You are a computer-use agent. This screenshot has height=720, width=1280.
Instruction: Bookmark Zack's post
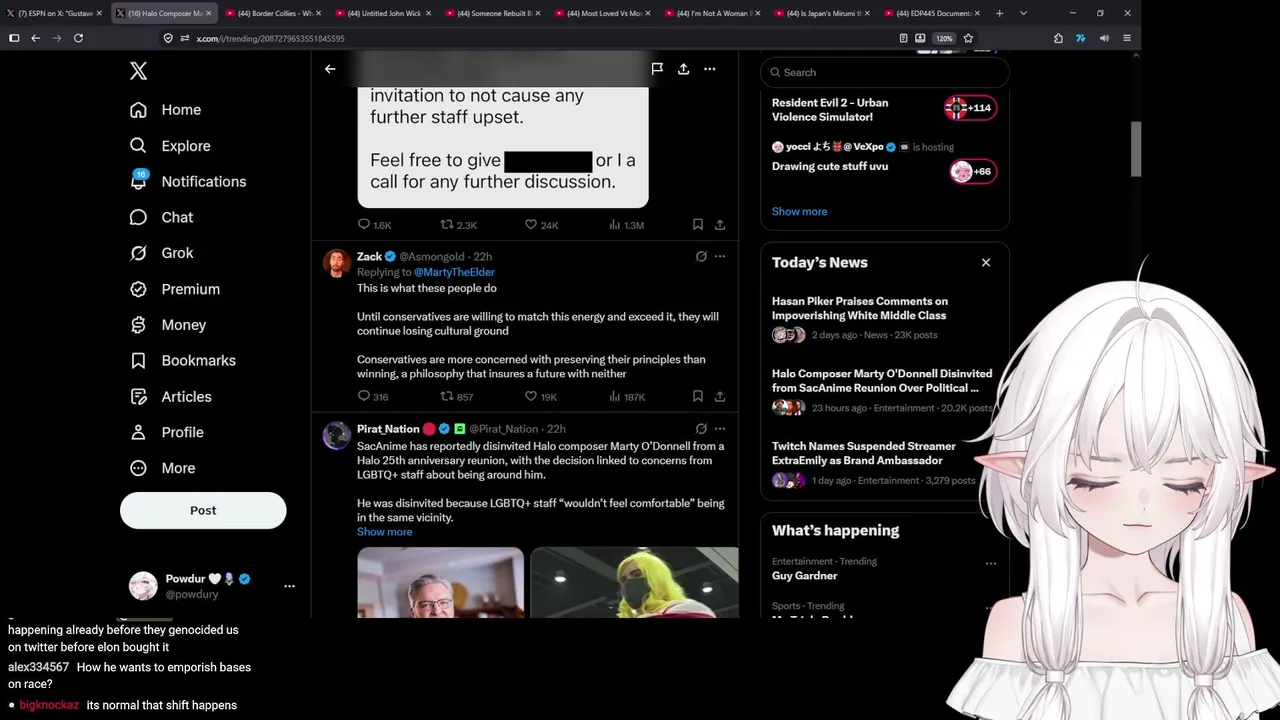698,397
